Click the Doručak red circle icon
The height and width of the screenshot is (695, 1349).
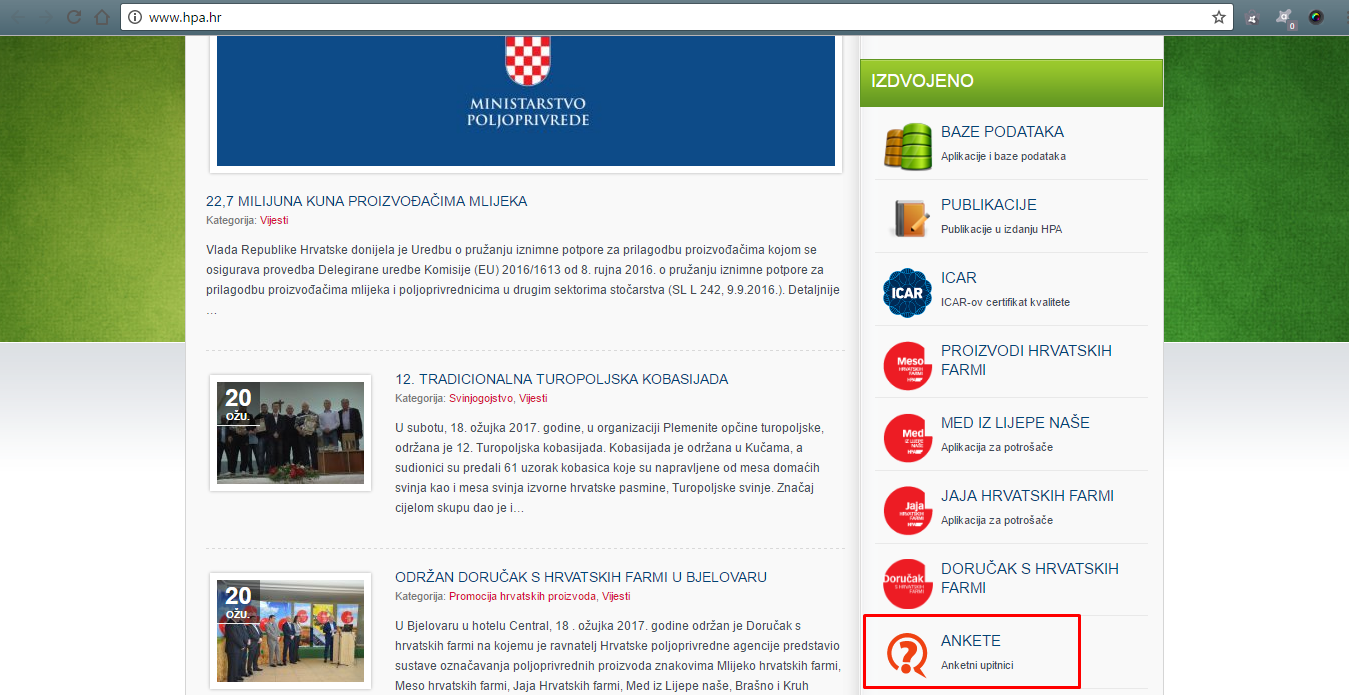(908, 583)
